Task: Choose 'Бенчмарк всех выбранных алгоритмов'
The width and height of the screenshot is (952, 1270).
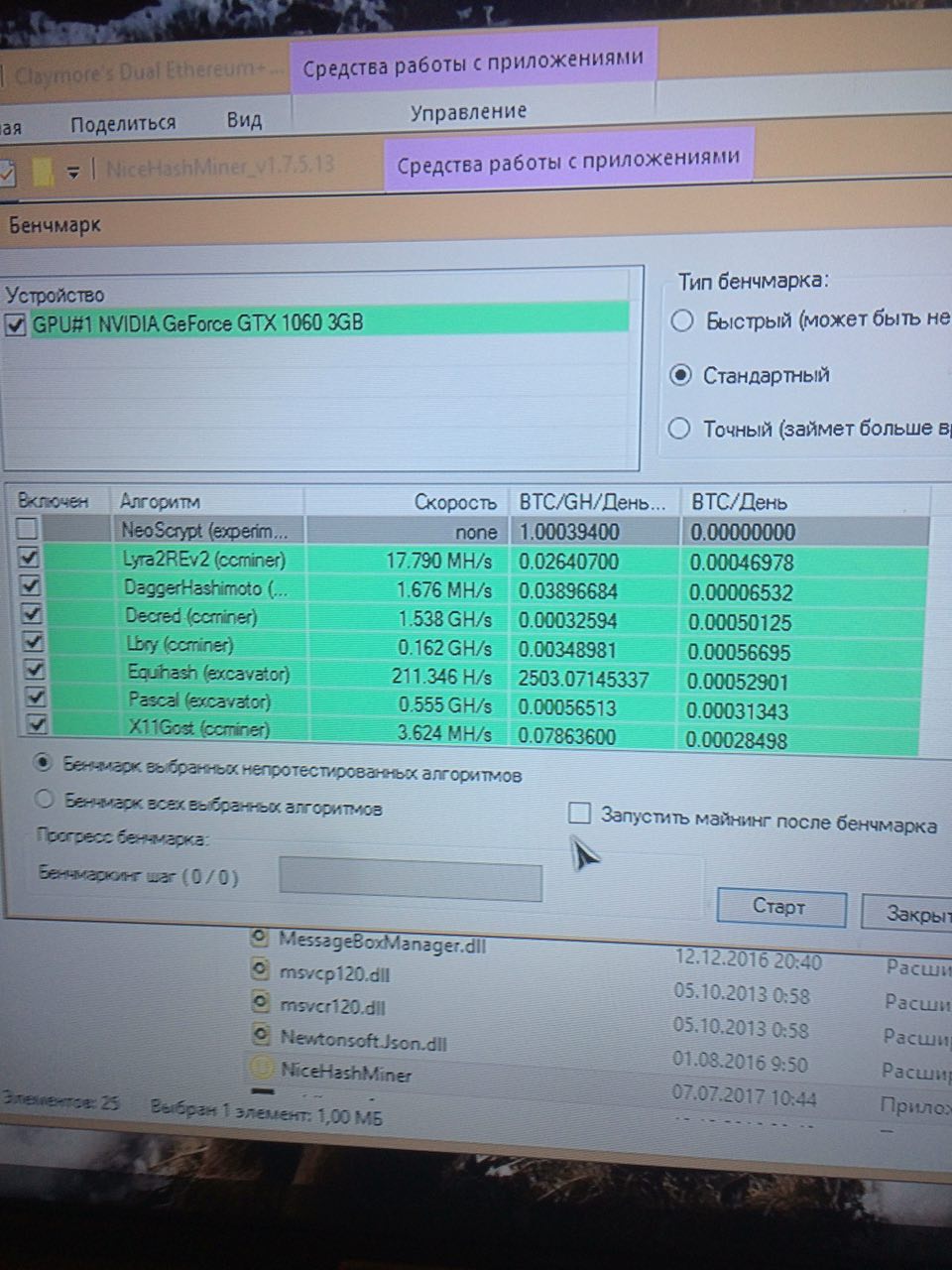Action: click(44, 798)
